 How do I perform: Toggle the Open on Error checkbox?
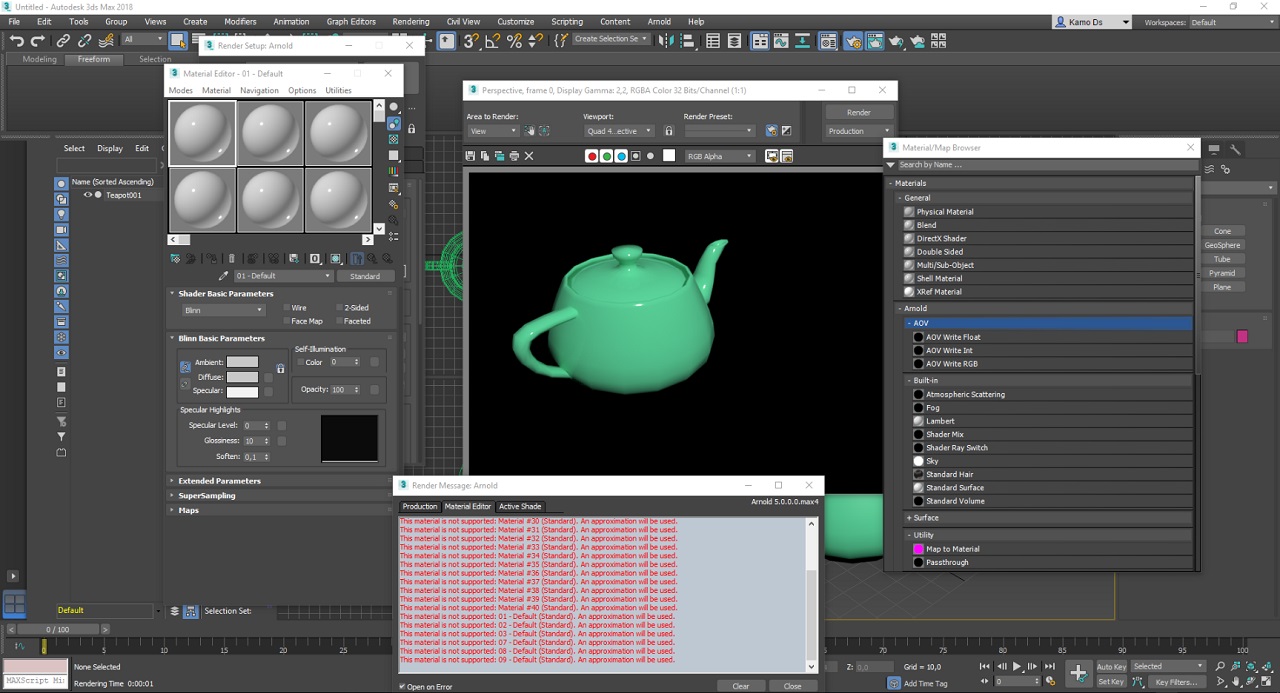(403, 687)
